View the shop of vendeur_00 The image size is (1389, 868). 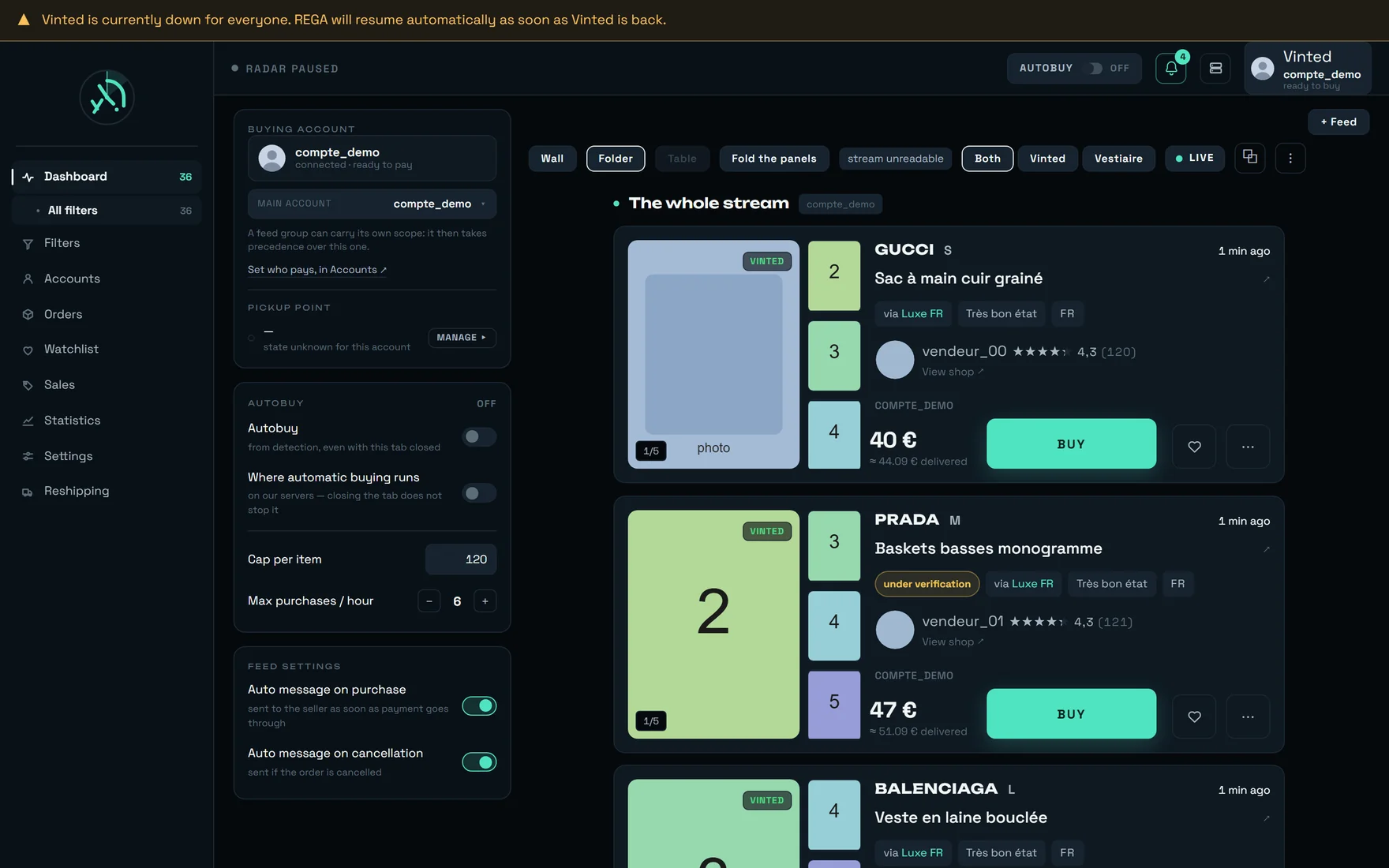click(953, 372)
